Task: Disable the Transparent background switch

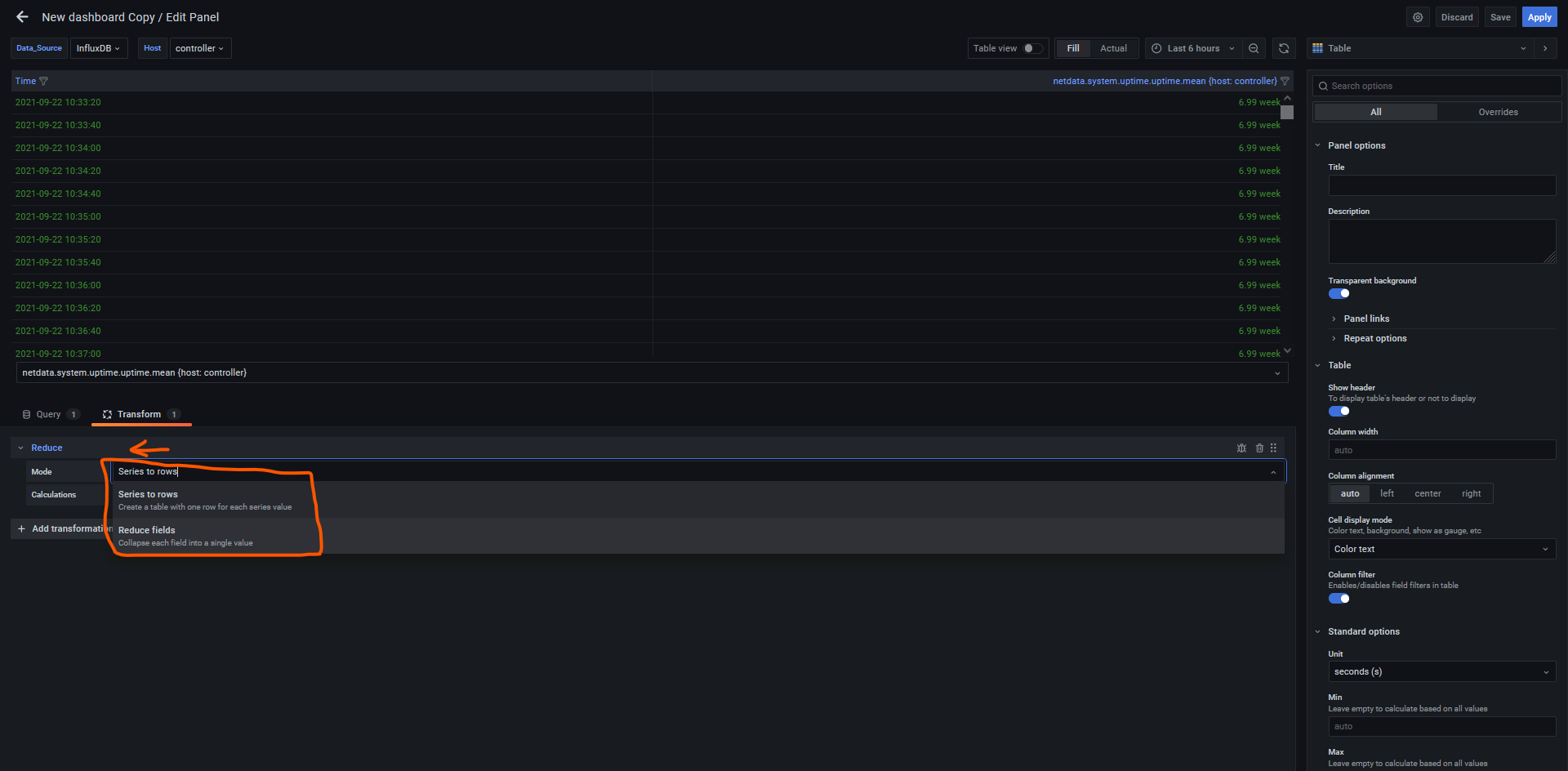Action: 1339,294
